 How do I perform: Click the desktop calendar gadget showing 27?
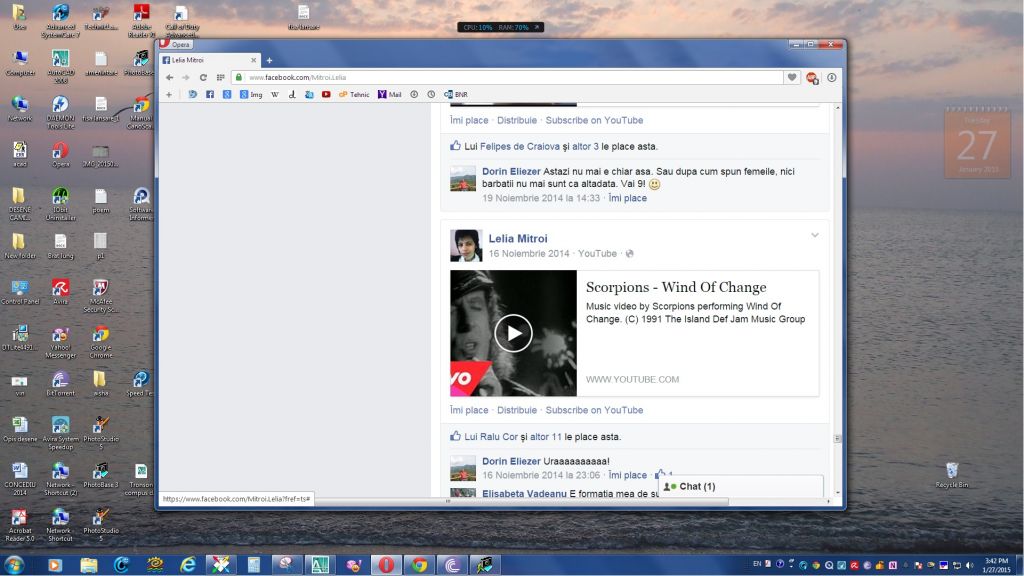977,144
